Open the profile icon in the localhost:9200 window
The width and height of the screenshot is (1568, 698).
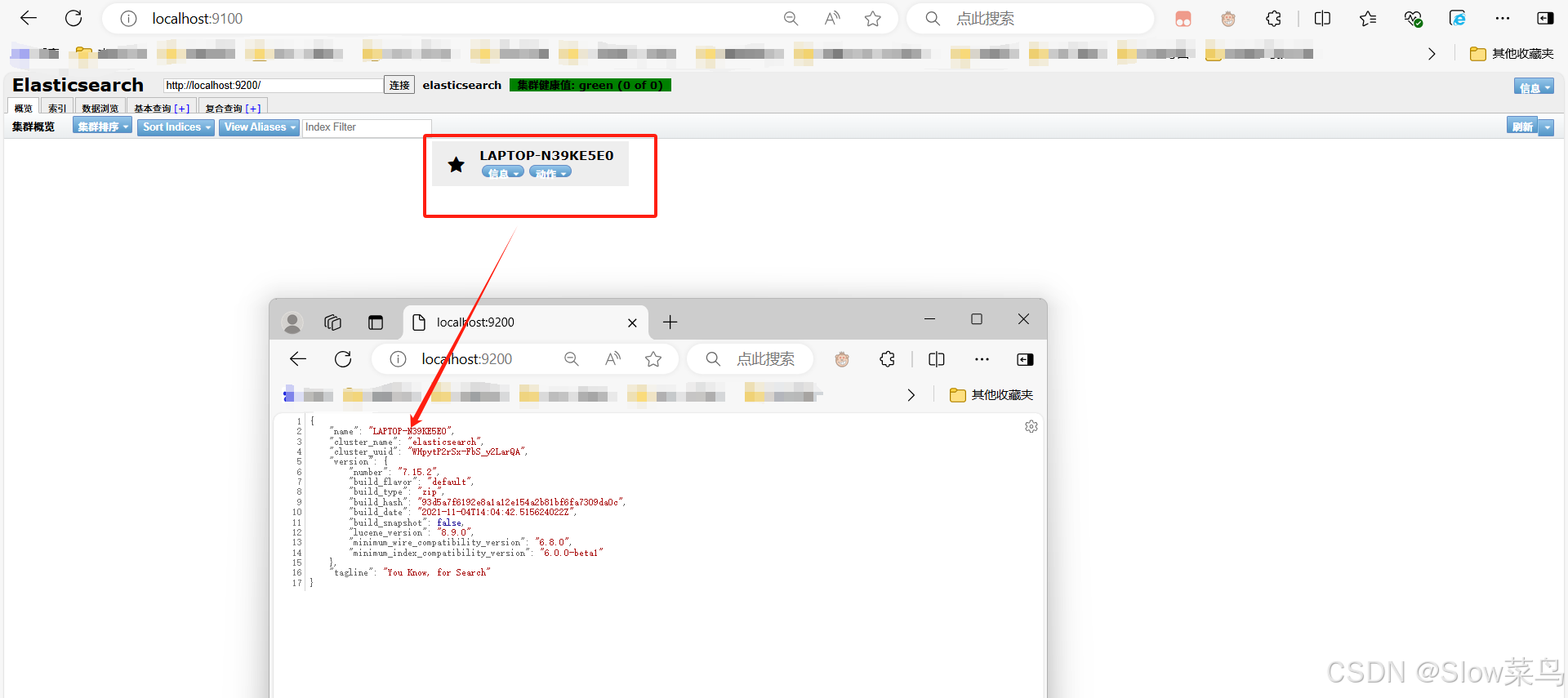tap(292, 322)
